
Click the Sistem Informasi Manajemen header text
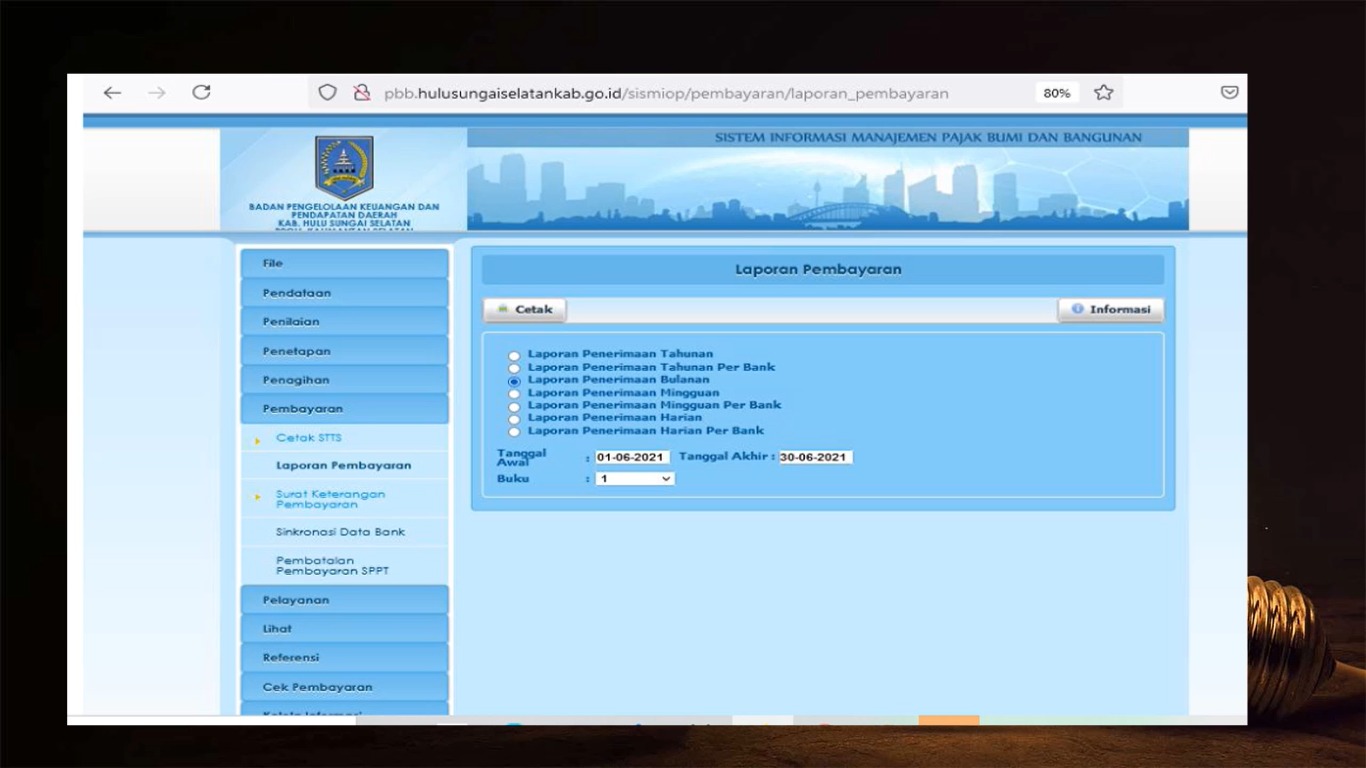tap(928, 138)
